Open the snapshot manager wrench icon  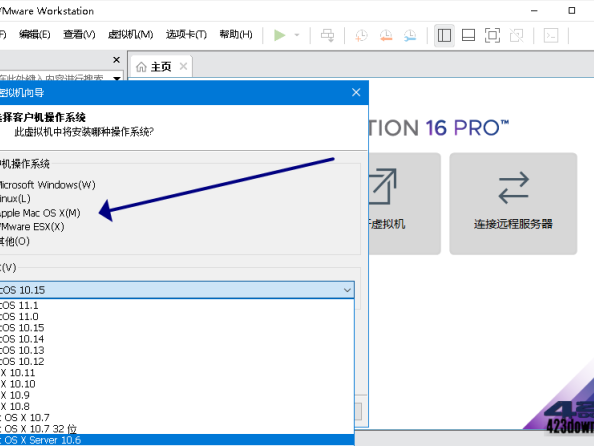pos(410,35)
